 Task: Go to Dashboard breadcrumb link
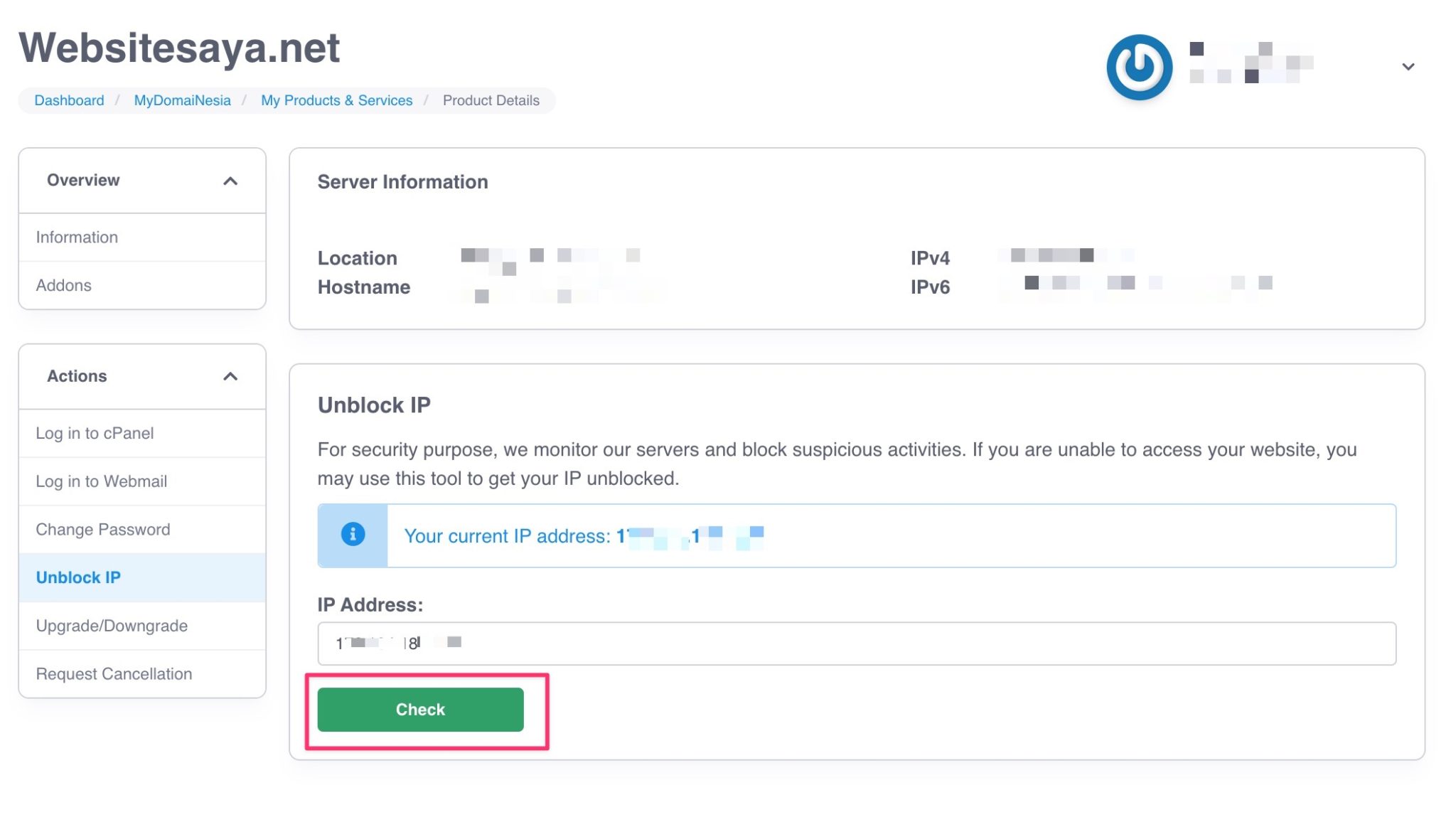coord(69,100)
